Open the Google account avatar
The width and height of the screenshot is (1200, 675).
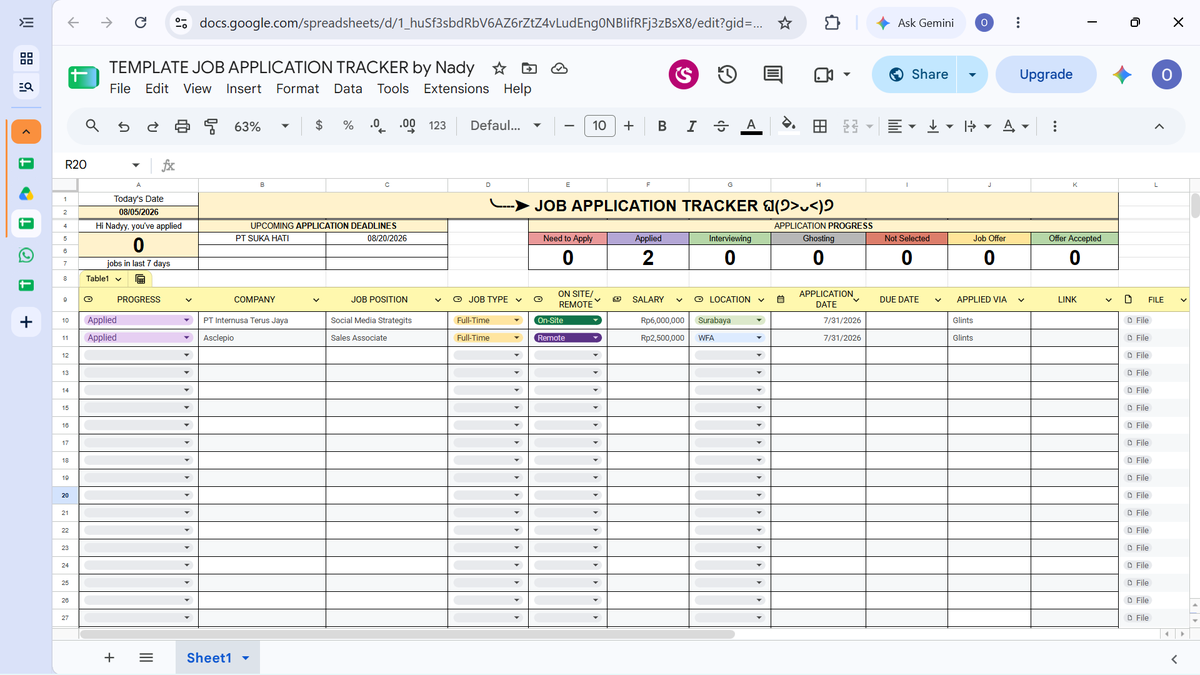pos(1167,74)
